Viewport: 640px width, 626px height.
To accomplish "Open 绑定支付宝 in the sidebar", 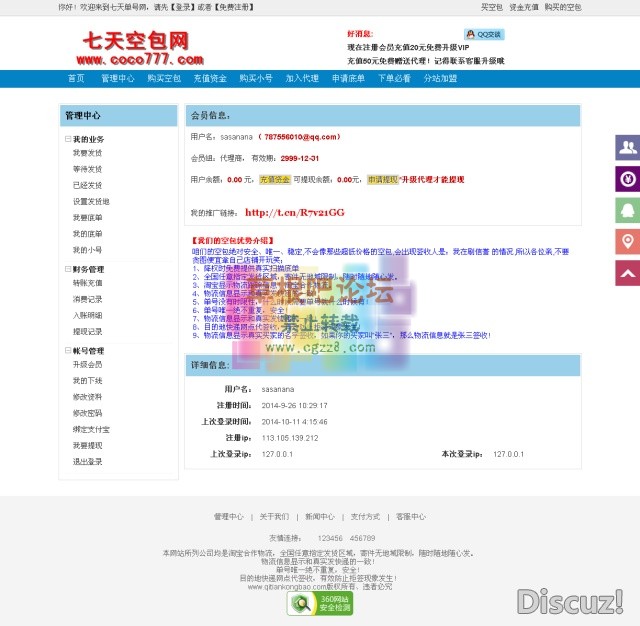I will point(91,429).
